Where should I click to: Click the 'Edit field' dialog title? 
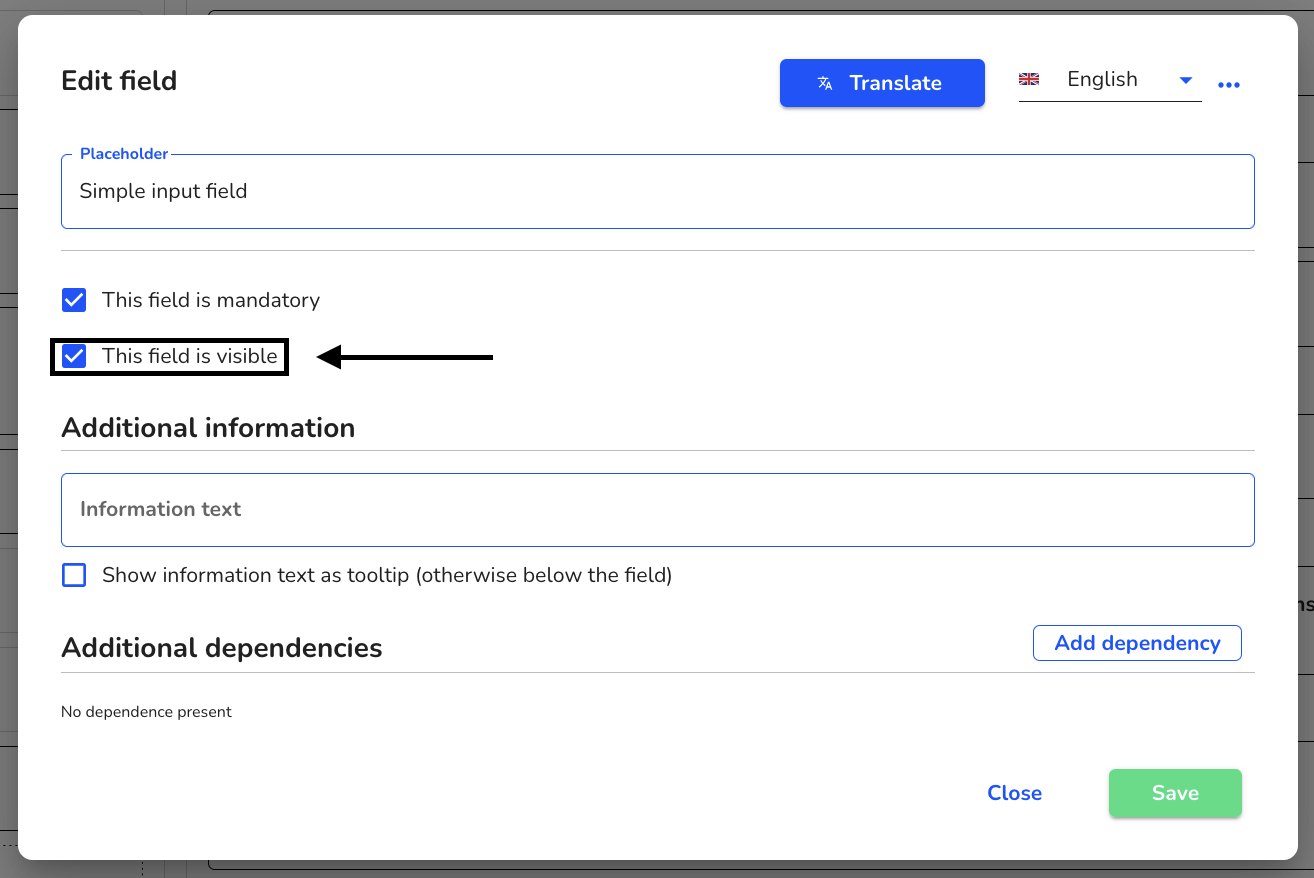[x=119, y=81]
